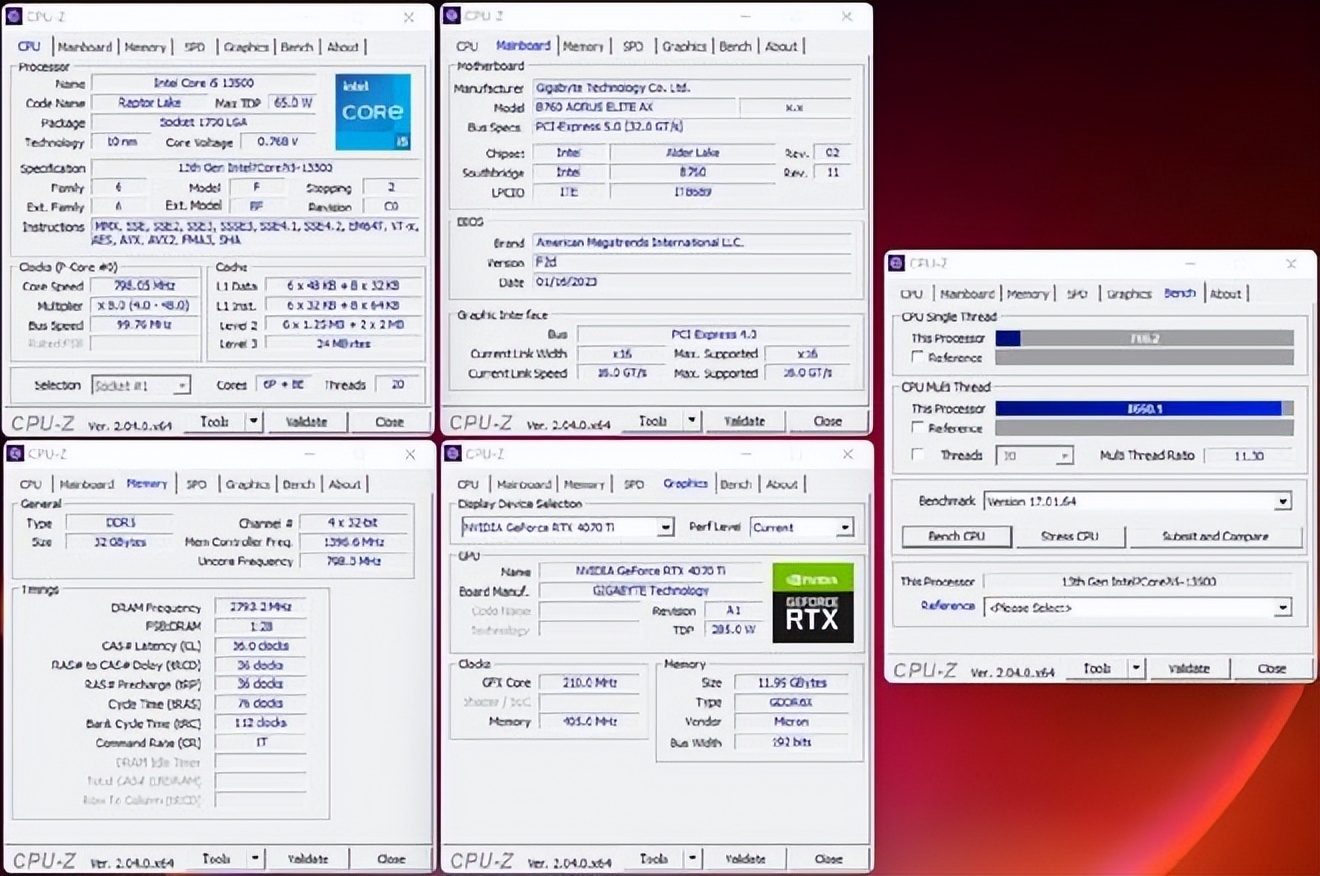Click the Board Manuf. value 'GIGABYTE Technology'

pyautogui.click(x=651, y=591)
